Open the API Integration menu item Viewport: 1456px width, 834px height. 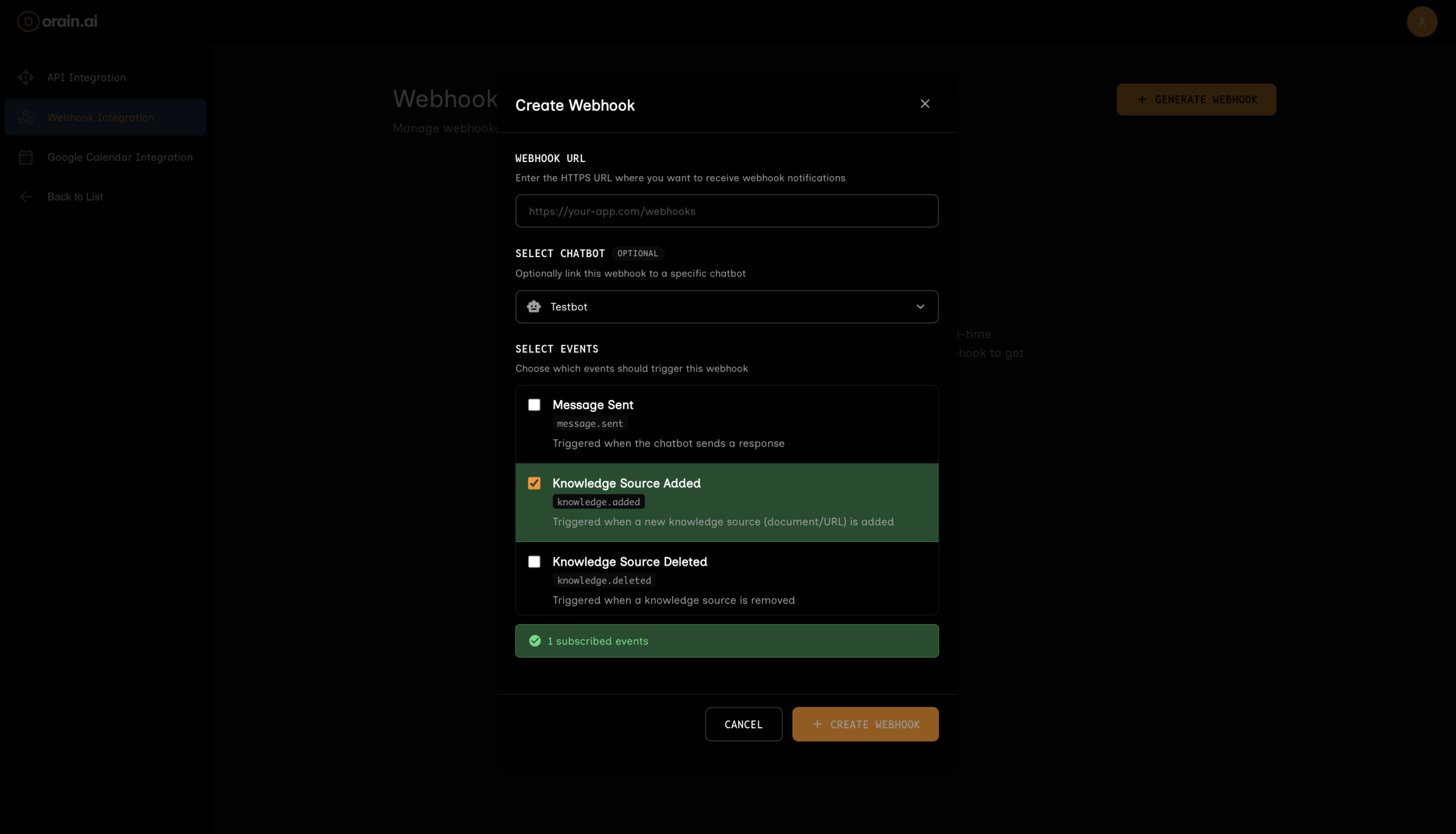pos(86,77)
